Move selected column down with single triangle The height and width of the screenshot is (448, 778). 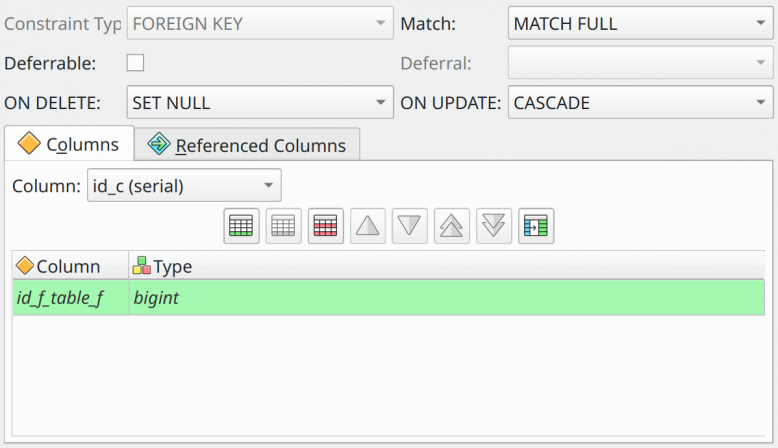(409, 226)
